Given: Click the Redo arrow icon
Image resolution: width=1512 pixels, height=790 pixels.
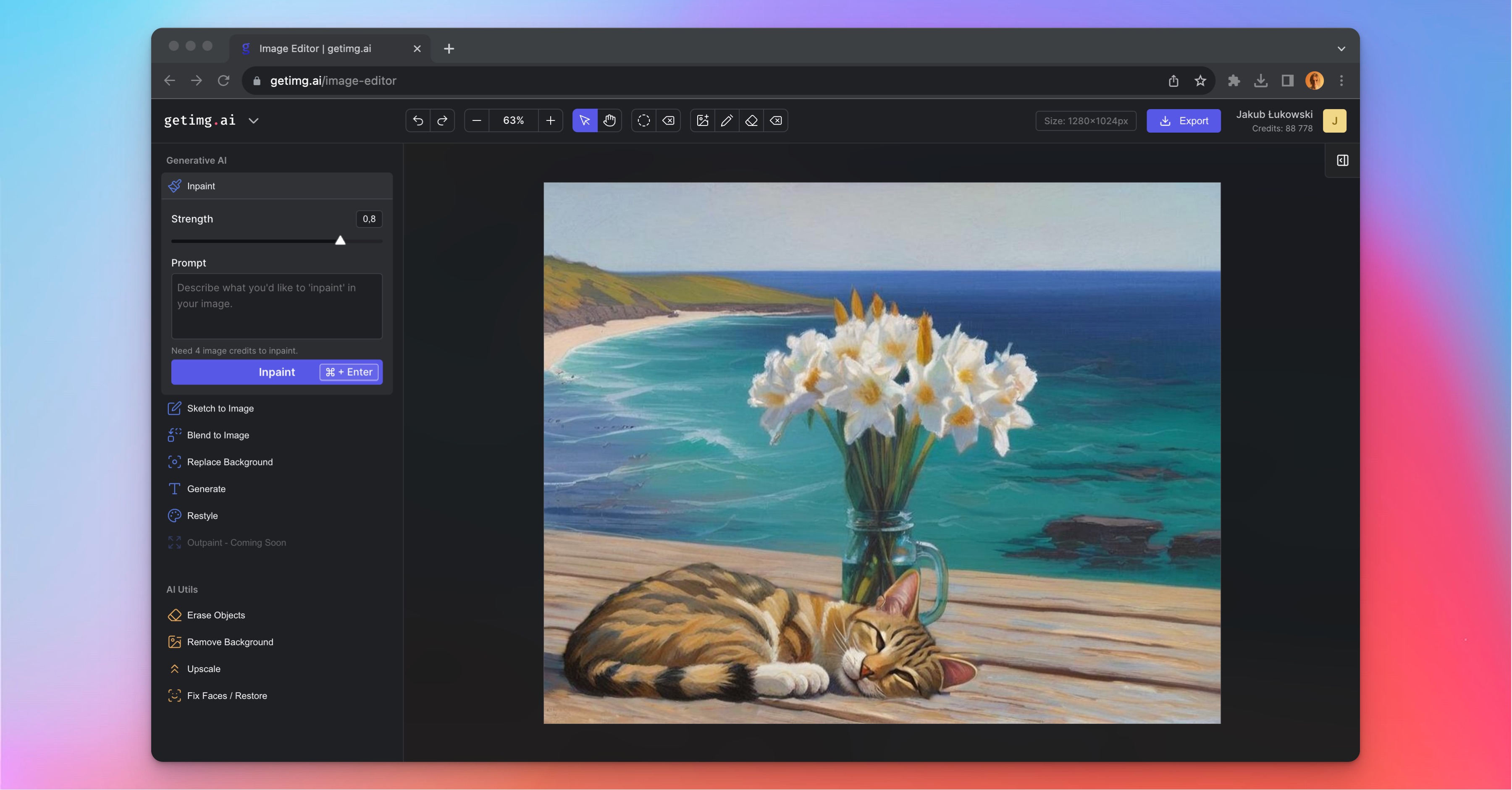Looking at the screenshot, I should pyautogui.click(x=443, y=121).
